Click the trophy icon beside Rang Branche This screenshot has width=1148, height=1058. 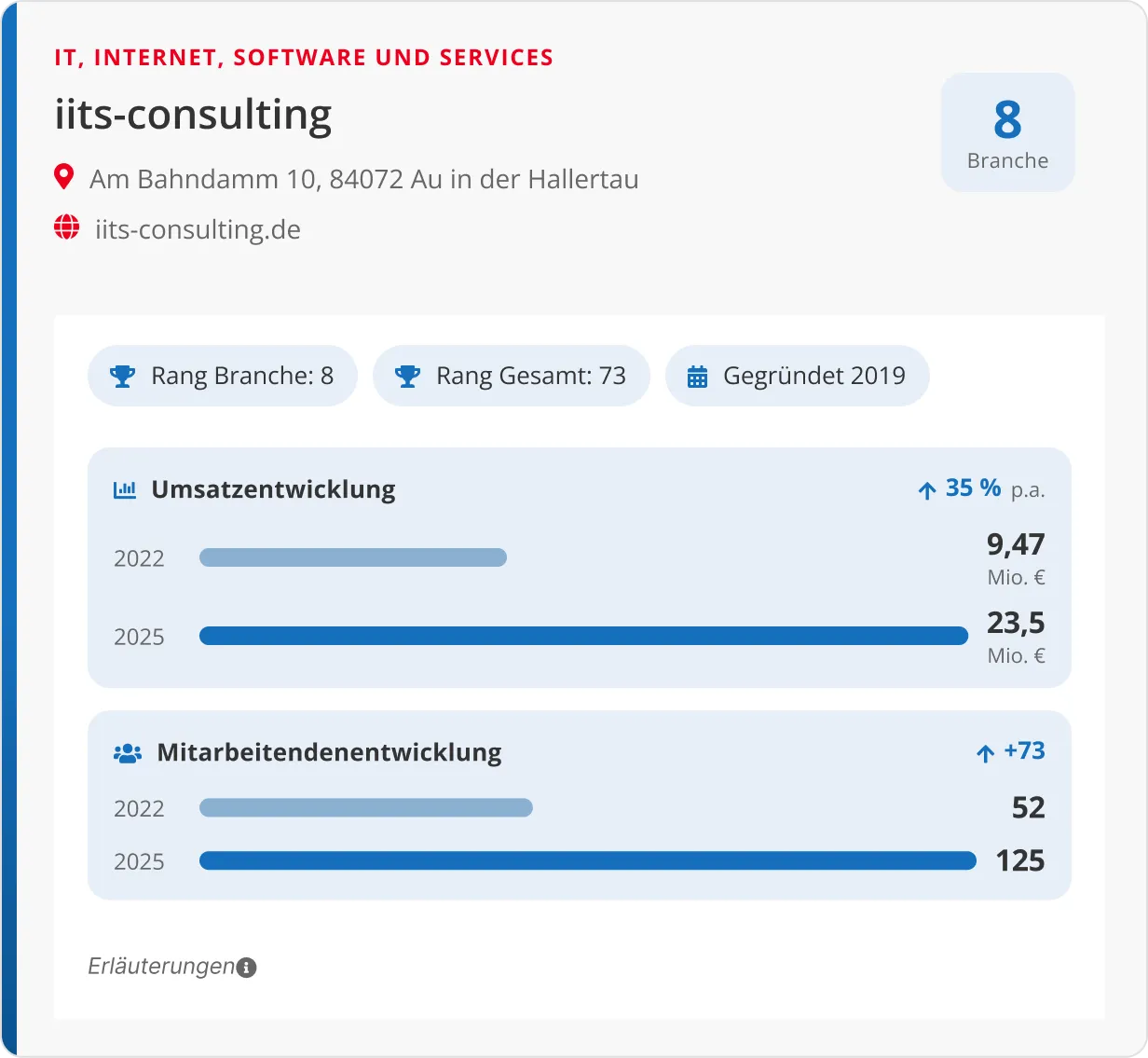pos(123,377)
